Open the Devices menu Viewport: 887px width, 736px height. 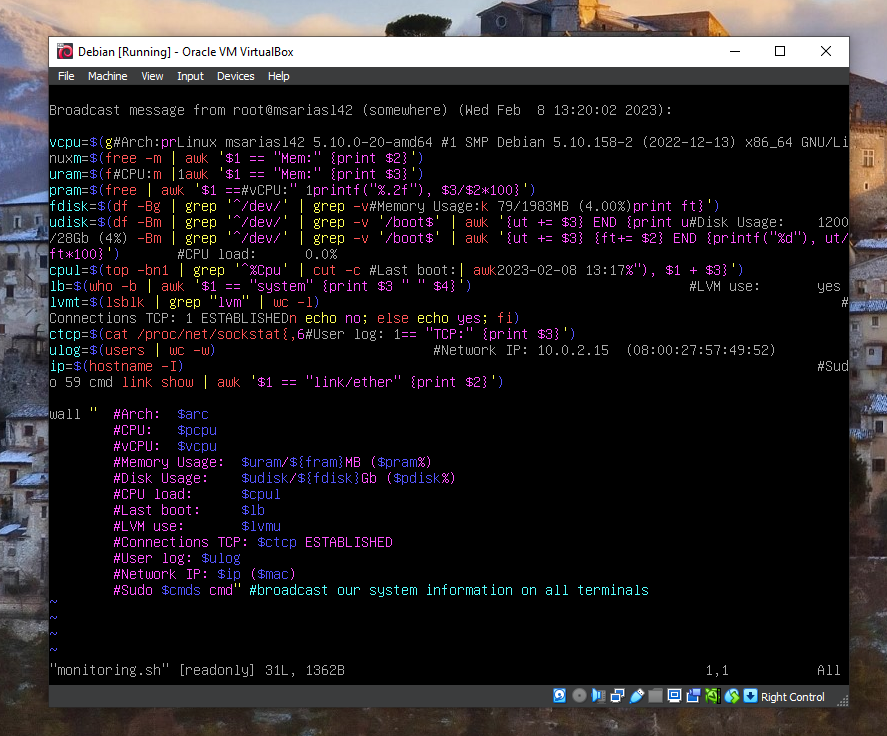236,76
